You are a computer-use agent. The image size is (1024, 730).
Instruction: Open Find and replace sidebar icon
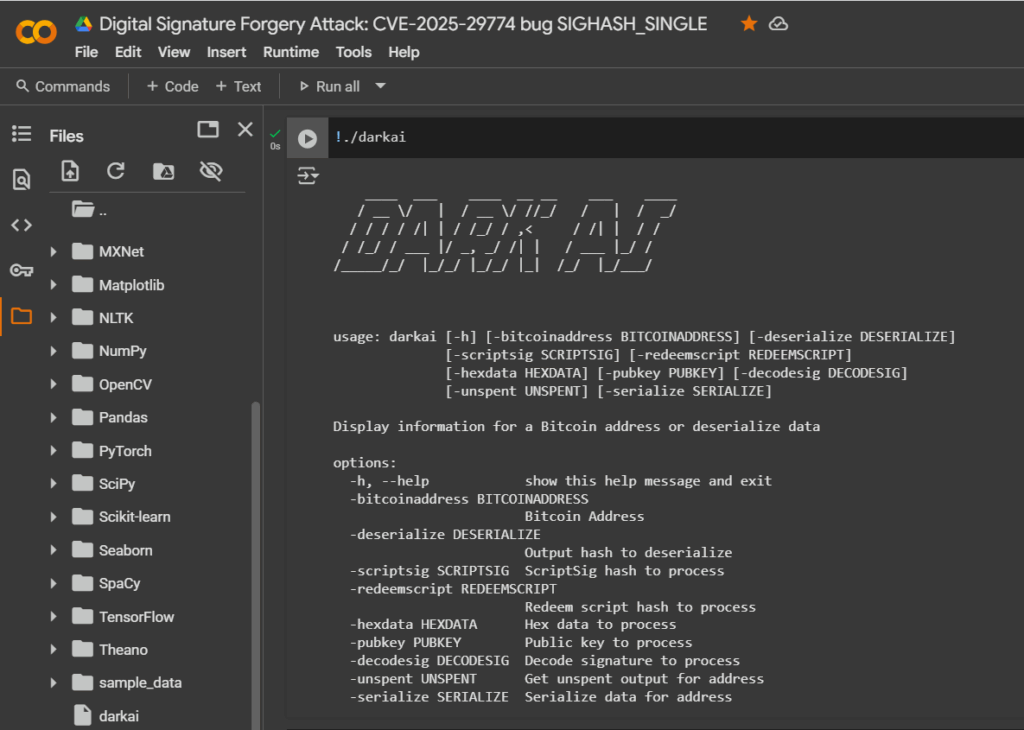click(x=22, y=179)
